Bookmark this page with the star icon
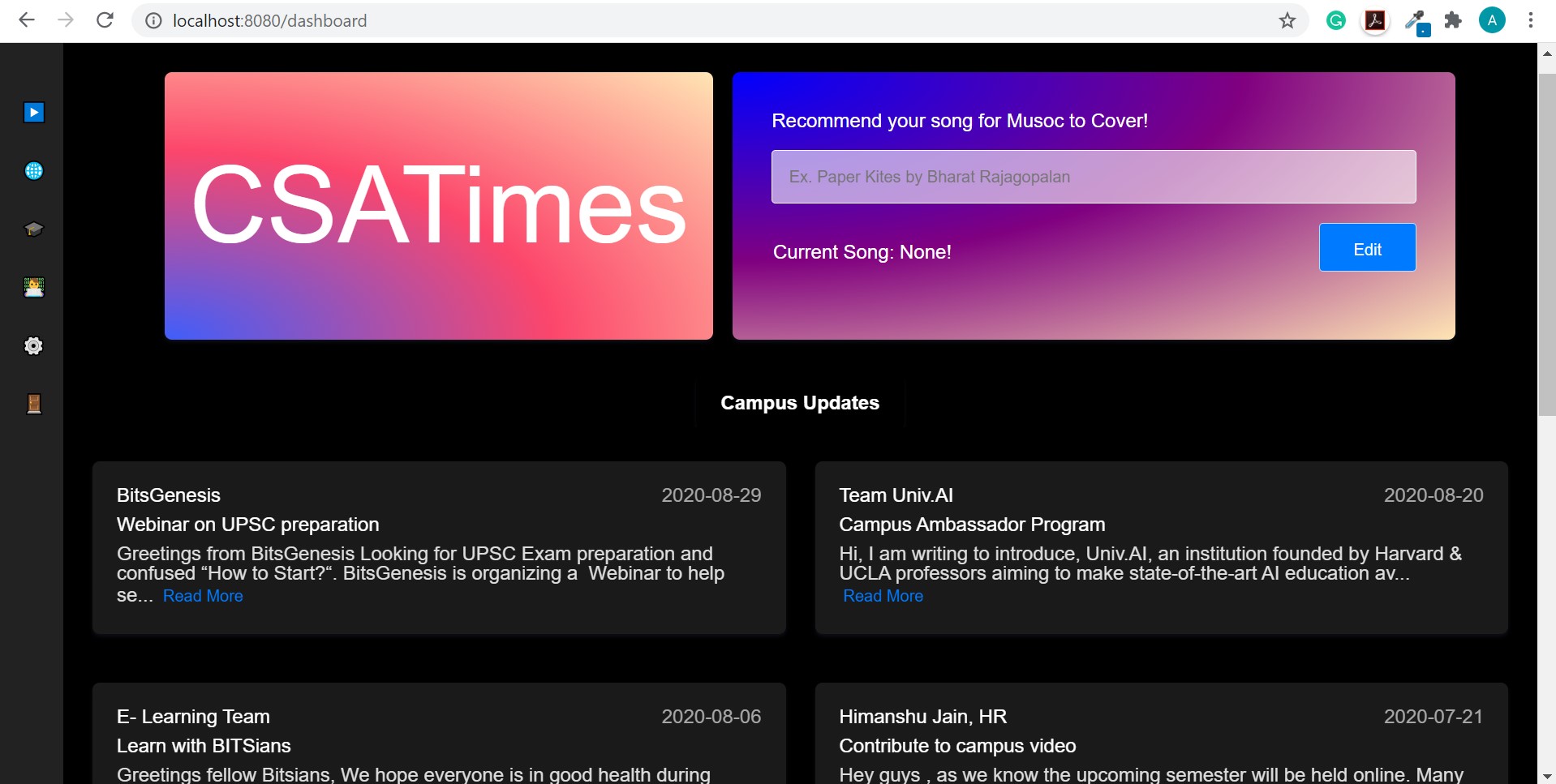The image size is (1556, 784). tap(1287, 20)
